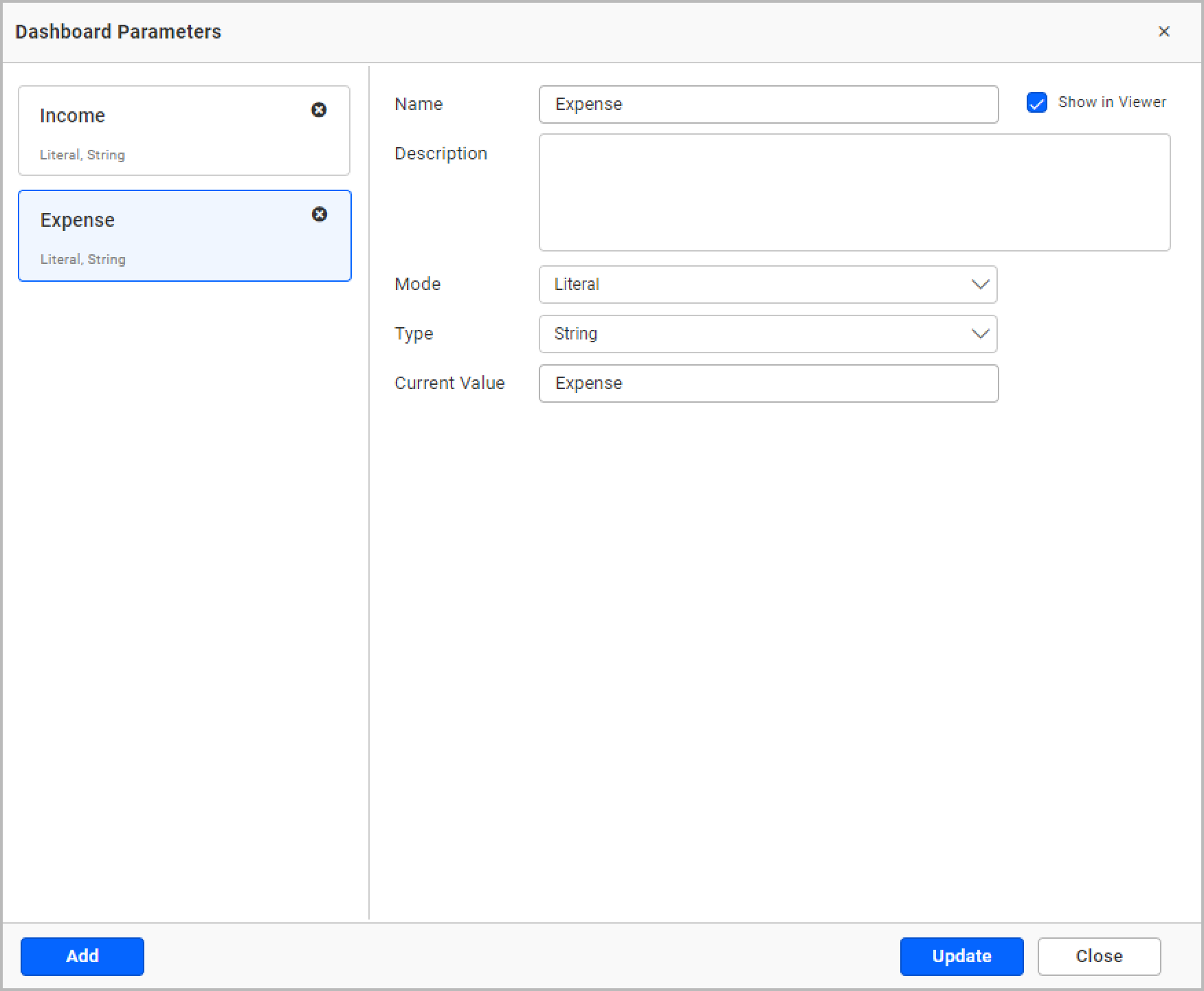The image size is (1204, 991).
Task: Click the Dashboard Parameters title
Action: click(118, 32)
